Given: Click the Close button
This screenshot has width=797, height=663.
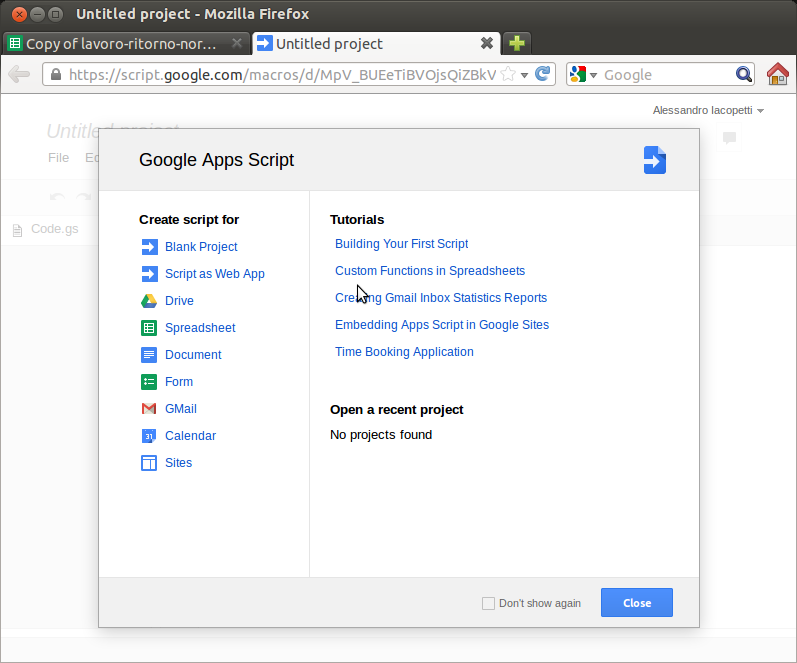Looking at the screenshot, I should coord(637,602).
